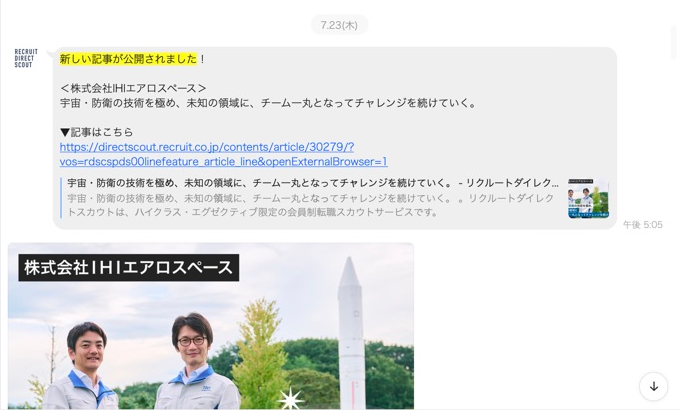Image resolution: width=680 pixels, height=410 pixels.
Task: Click the 宇宙・防衛の技術を極め message sentence
Action: pos(268,103)
